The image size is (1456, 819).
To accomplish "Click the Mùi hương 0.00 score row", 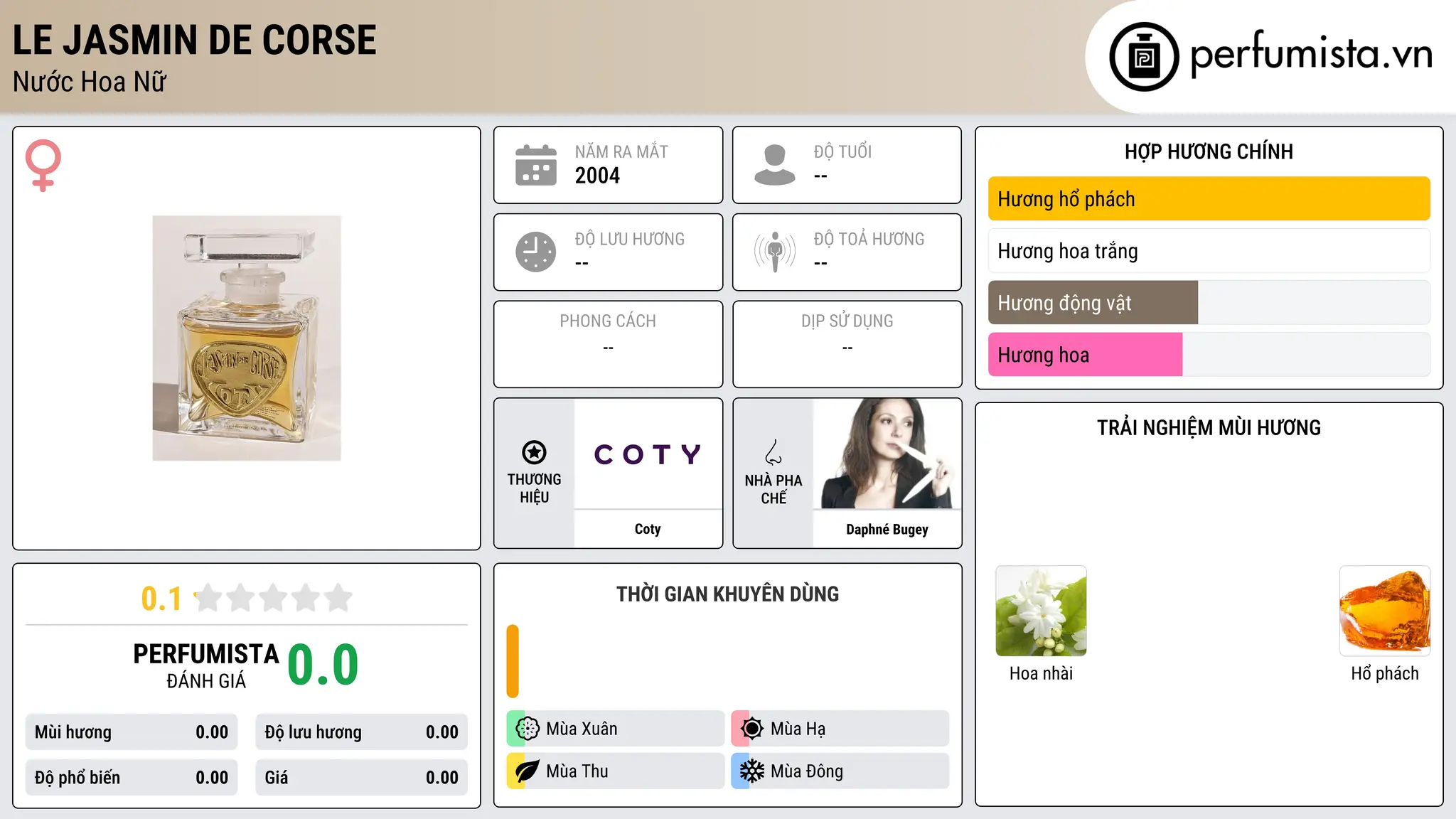I will click(x=132, y=732).
